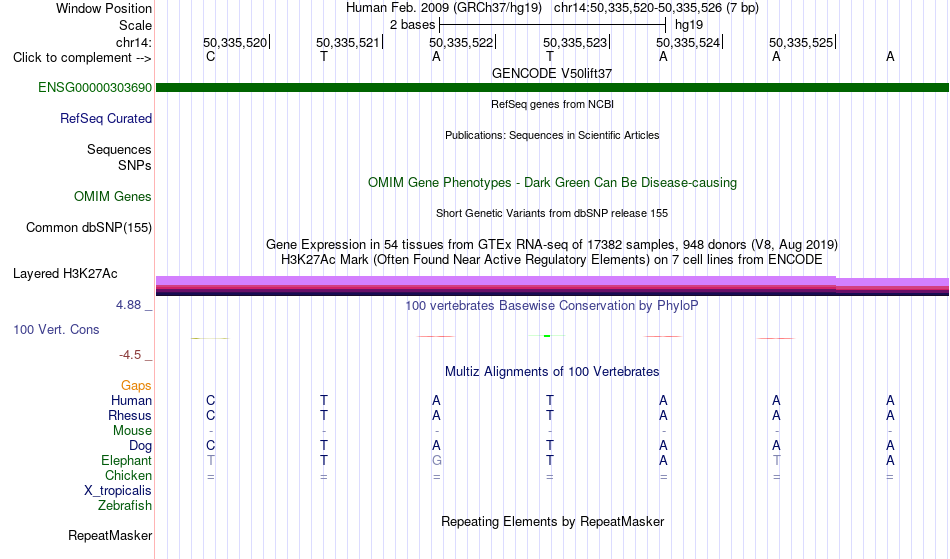Open the 100 Vert. Cons track label
Screen dimensions: 950x559
[56, 329]
